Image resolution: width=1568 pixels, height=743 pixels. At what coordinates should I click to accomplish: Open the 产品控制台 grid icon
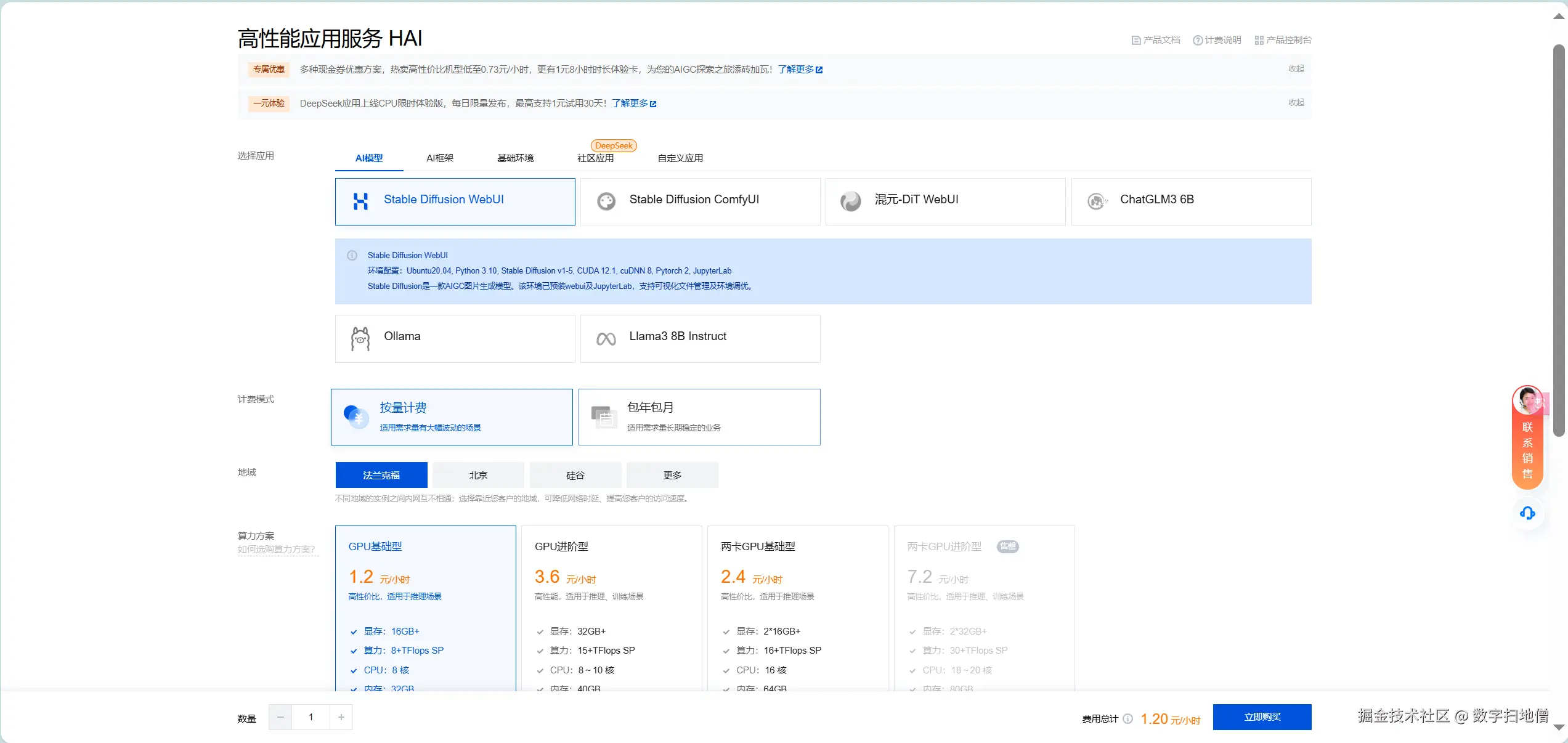pos(1259,41)
